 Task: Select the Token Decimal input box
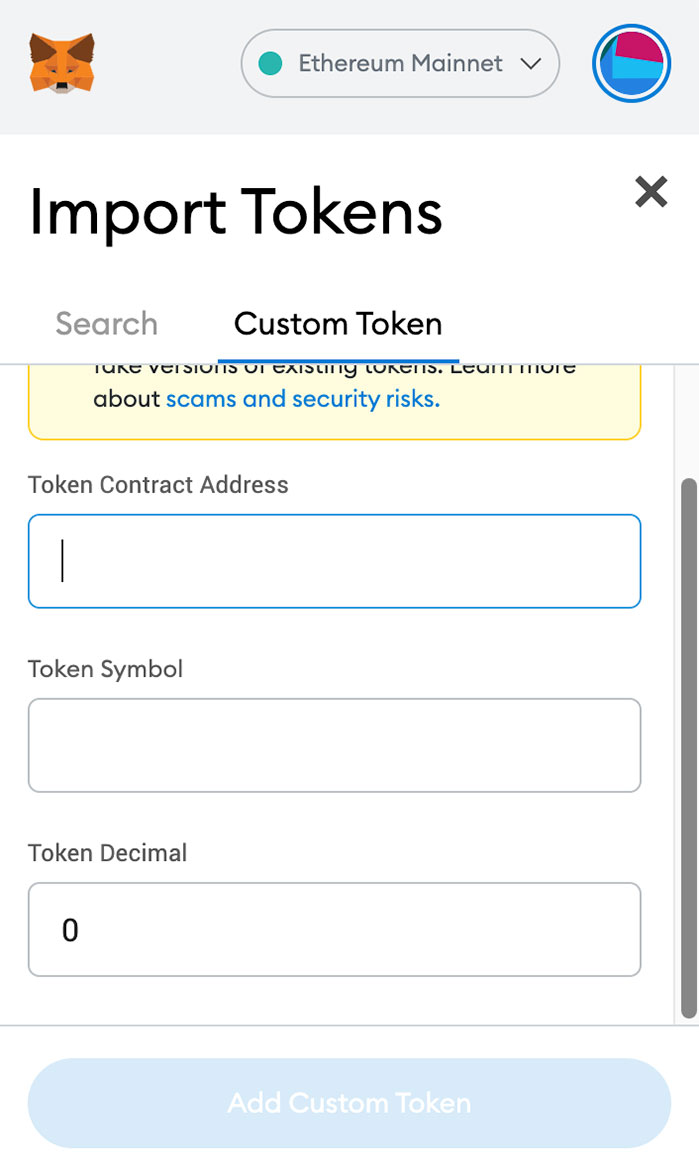(x=335, y=929)
